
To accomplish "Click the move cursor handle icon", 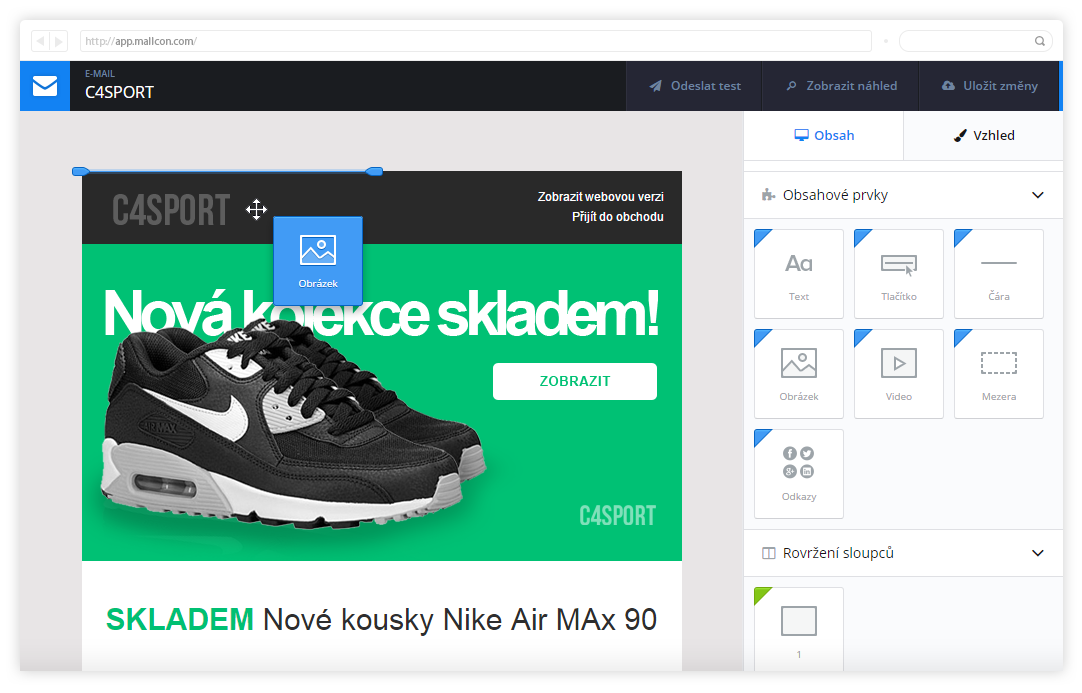I will [x=257, y=209].
